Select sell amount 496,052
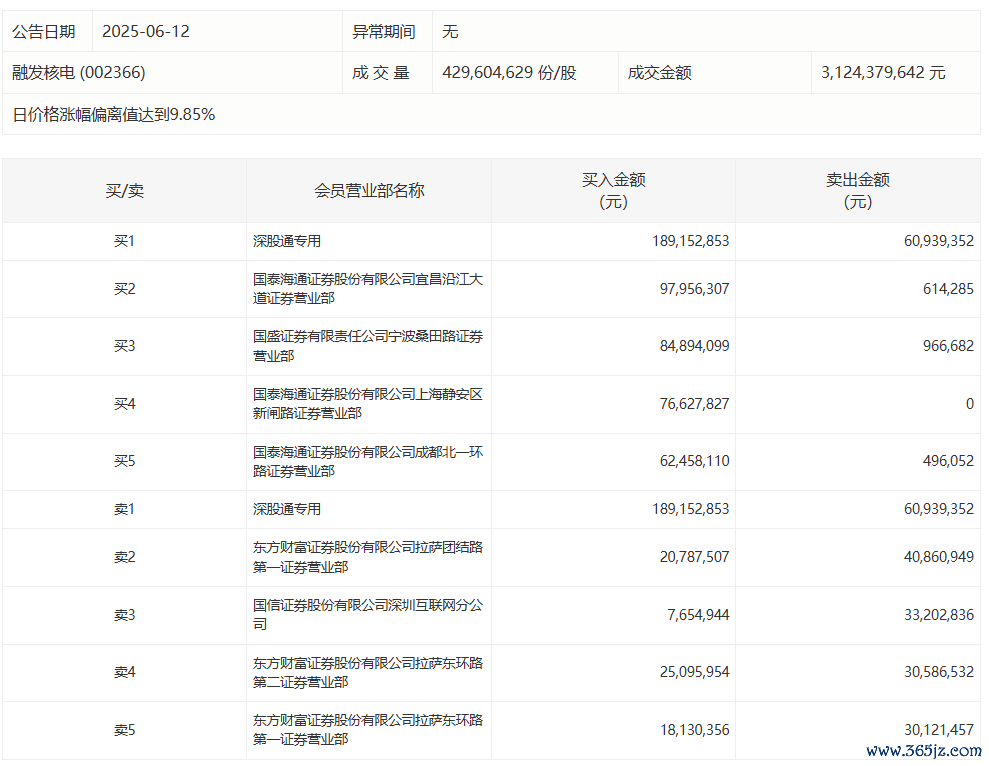The width and height of the screenshot is (989, 766). point(948,461)
